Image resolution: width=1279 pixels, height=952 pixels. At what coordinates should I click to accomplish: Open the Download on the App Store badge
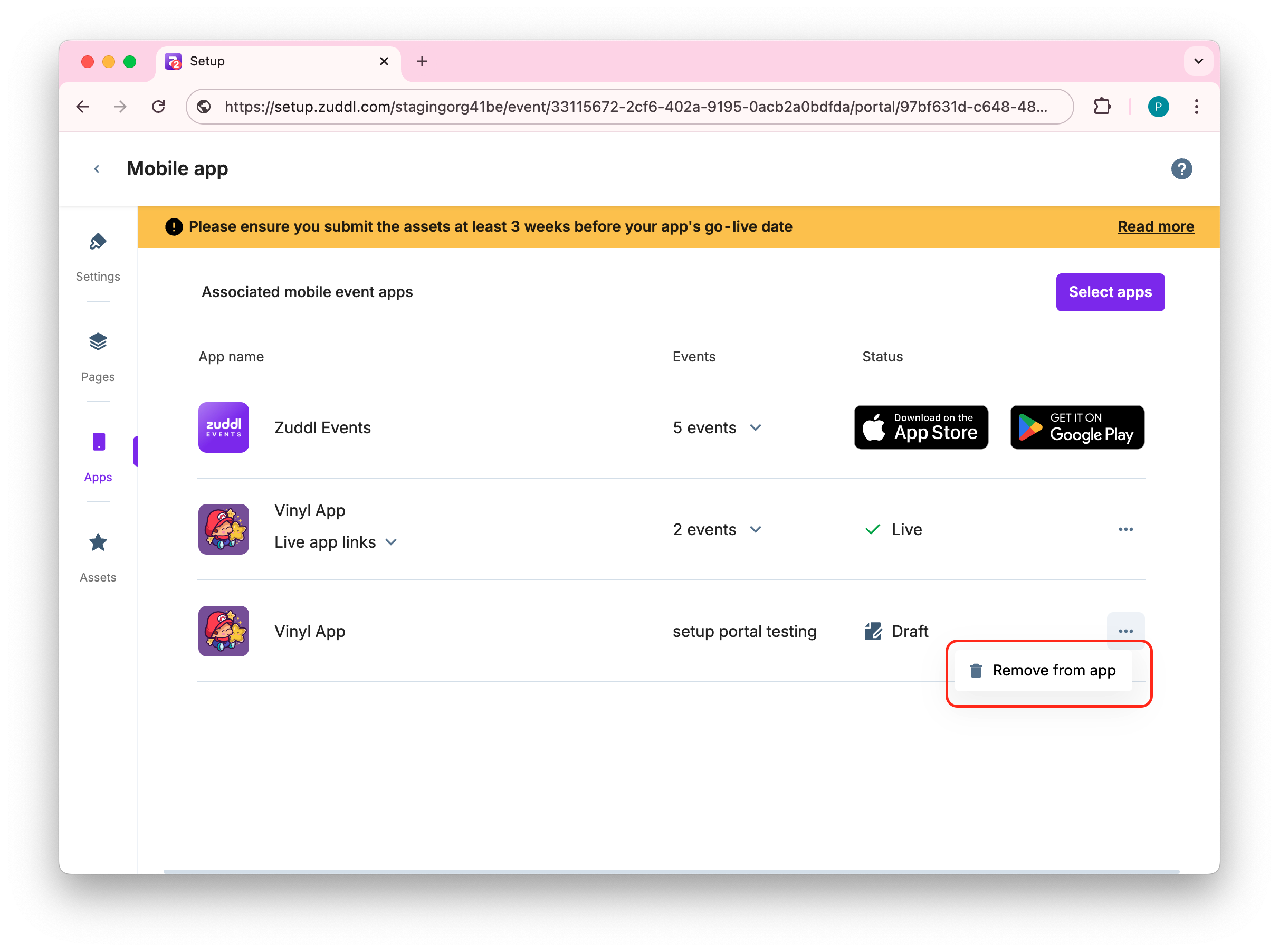(921, 427)
